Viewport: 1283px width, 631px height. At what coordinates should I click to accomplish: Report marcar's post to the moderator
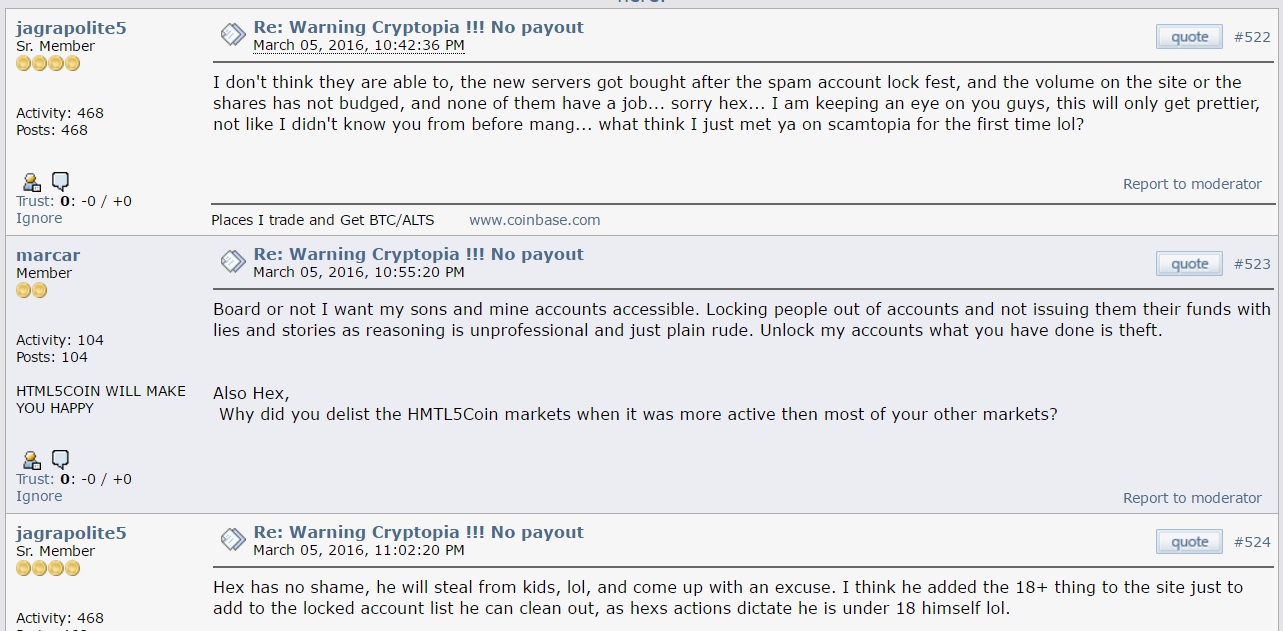pos(1192,498)
